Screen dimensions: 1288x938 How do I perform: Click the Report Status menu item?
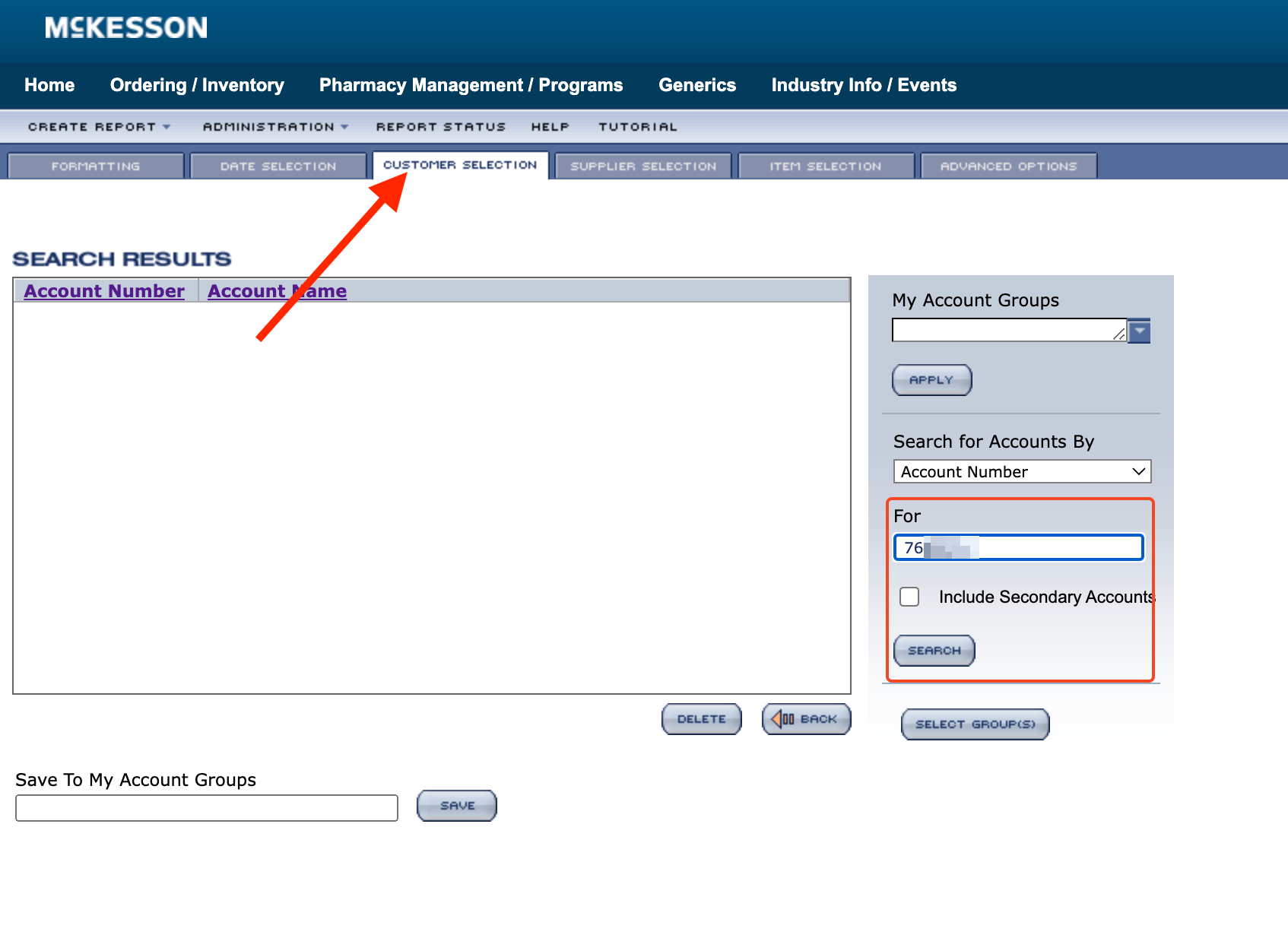pyautogui.click(x=441, y=126)
